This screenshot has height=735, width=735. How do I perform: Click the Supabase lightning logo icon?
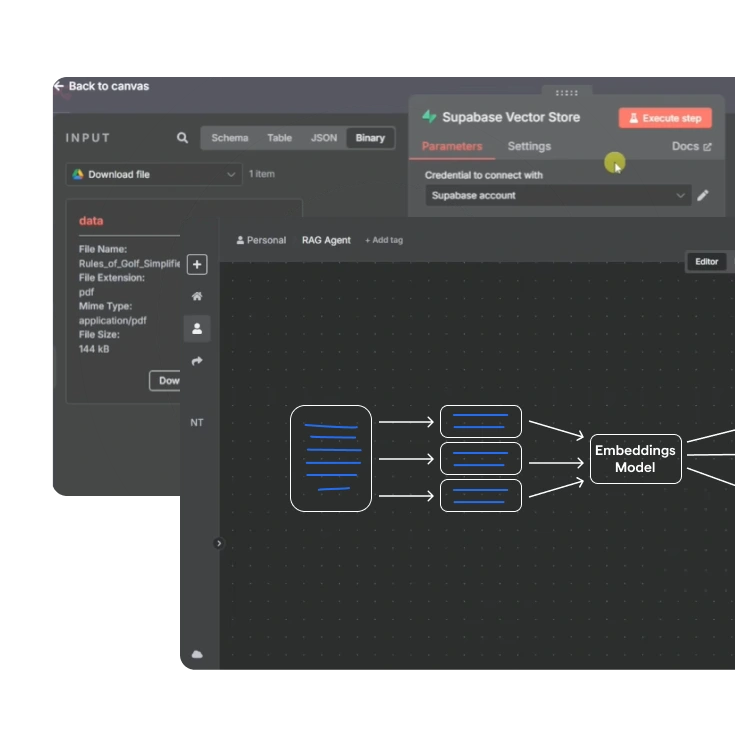(429, 117)
